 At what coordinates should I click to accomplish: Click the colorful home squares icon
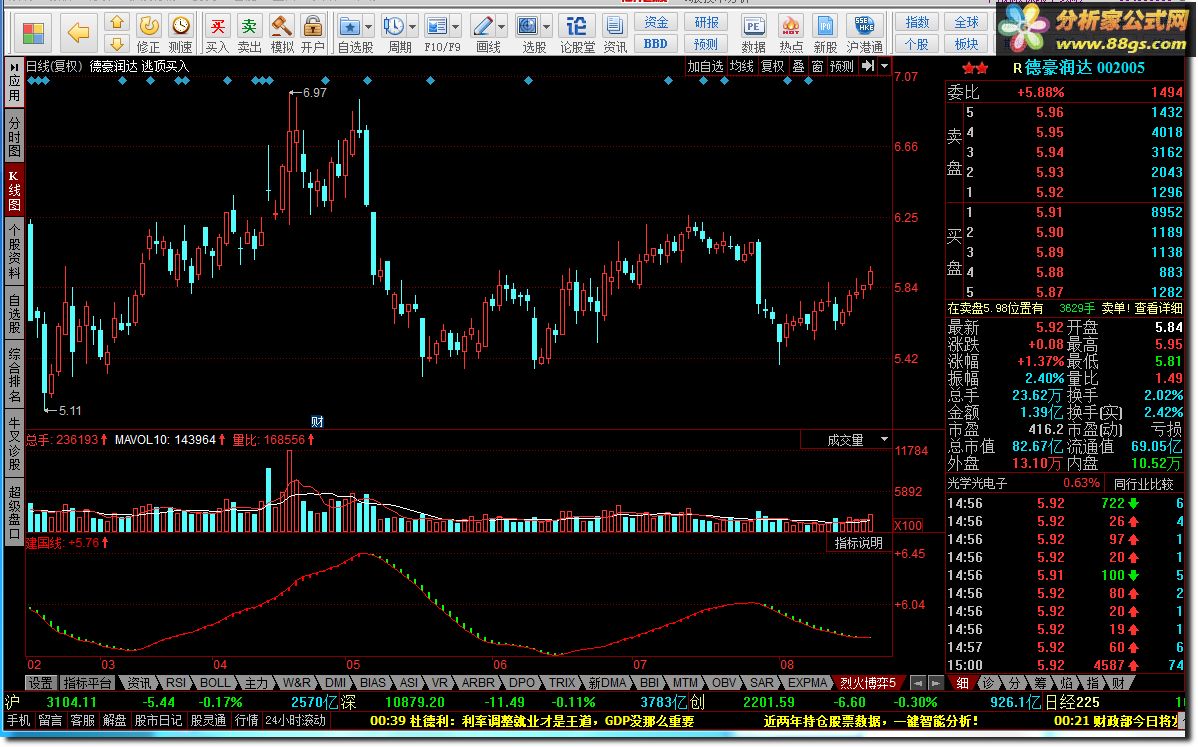(33, 33)
